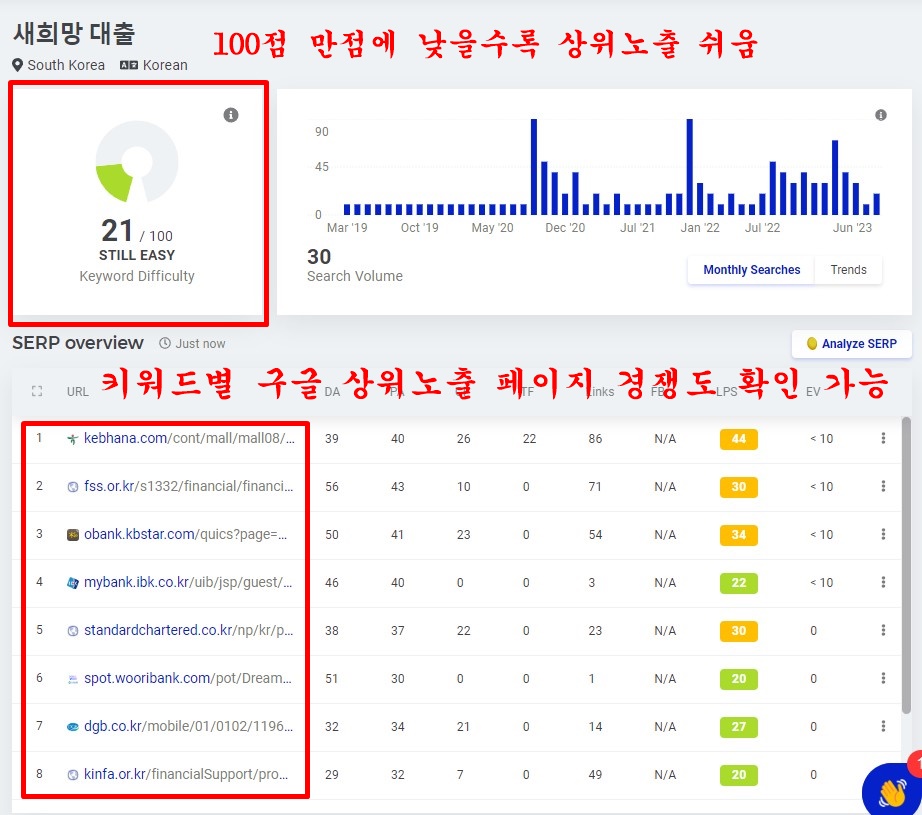Sort by the EV column header
The image size is (922, 815).
[x=813, y=392]
